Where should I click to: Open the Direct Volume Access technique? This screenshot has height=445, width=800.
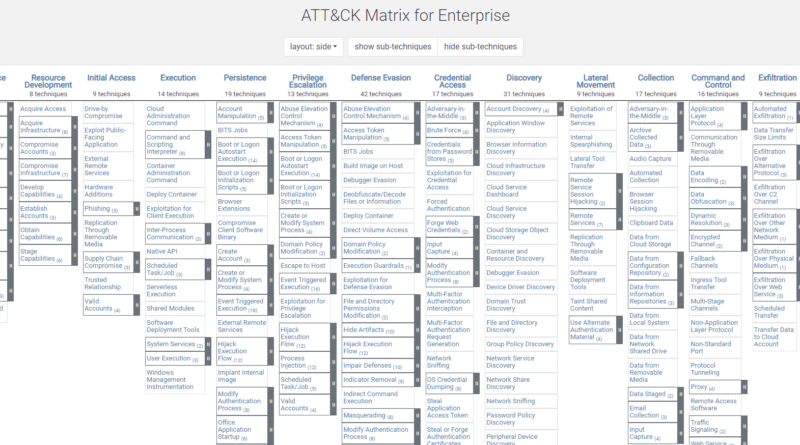click(378, 230)
